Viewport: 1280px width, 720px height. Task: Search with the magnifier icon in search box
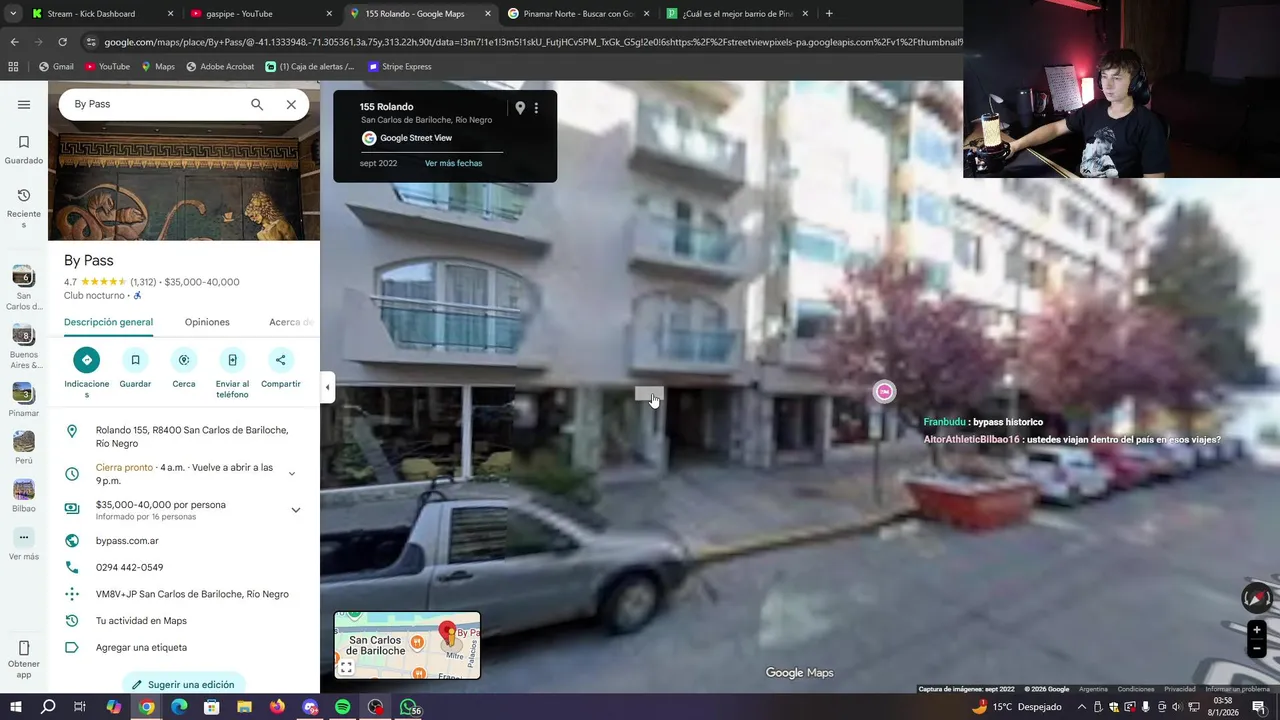[x=257, y=104]
